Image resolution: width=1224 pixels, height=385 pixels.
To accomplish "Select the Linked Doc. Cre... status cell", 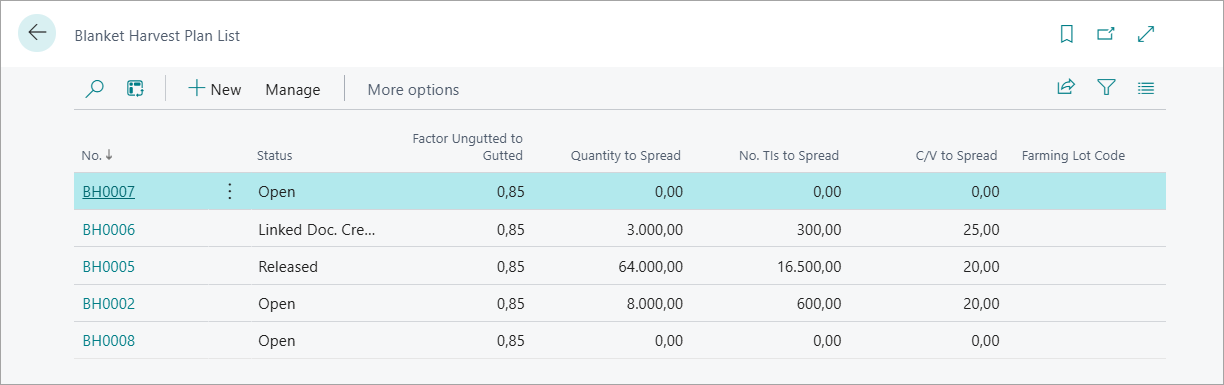I will point(318,229).
